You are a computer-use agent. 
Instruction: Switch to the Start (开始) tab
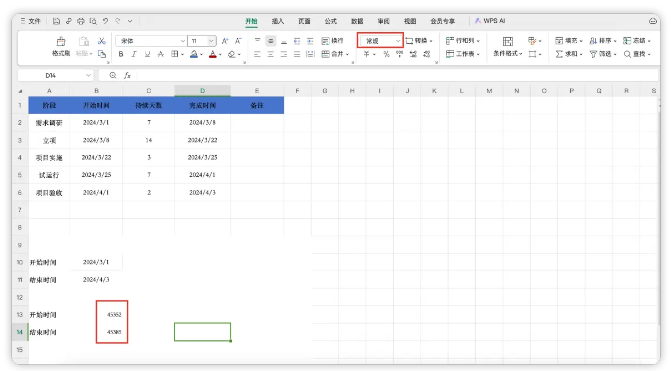(x=251, y=21)
